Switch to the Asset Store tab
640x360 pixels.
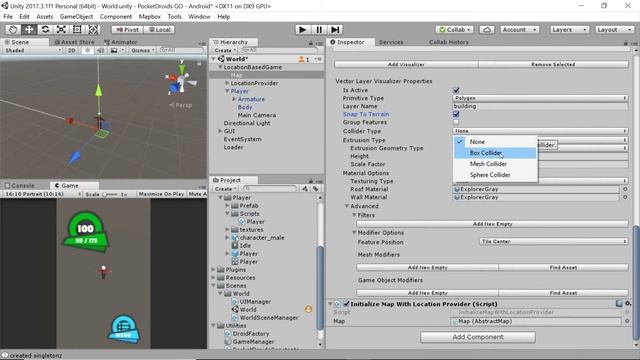[x=75, y=42]
